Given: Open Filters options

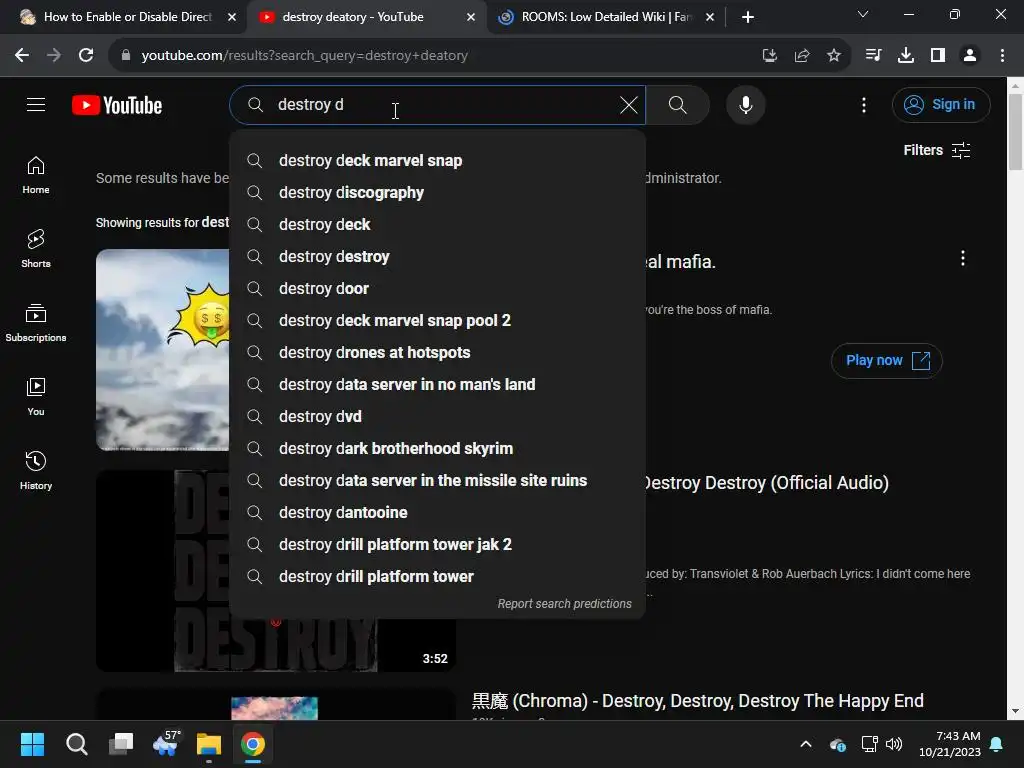Looking at the screenshot, I should click(937, 150).
